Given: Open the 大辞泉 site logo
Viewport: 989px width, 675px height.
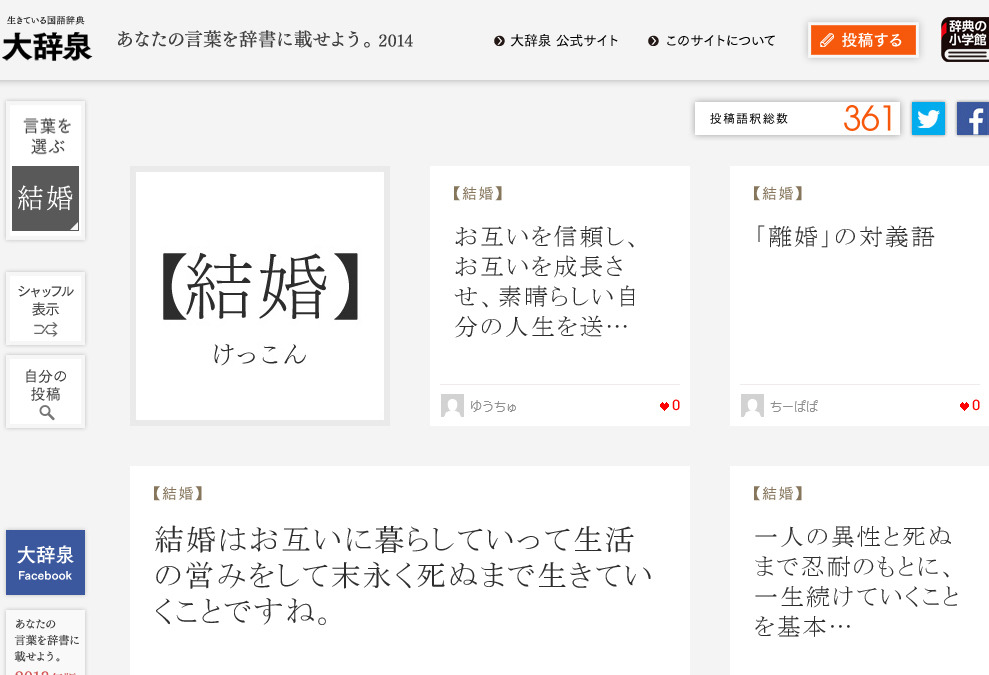Looking at the screenshot, I should [x=47, y=39].
